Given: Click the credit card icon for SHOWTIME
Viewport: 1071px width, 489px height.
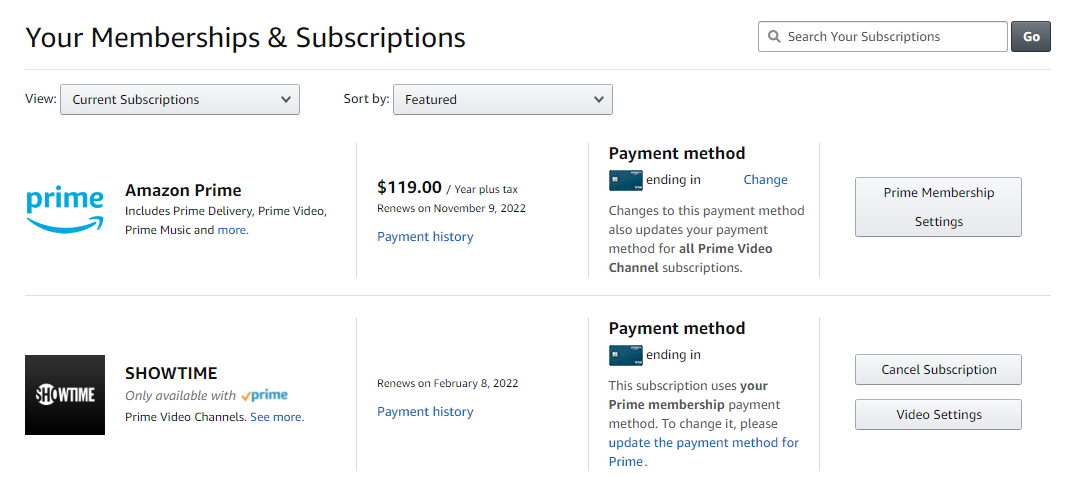Looking at the screenshot, I should (625, 355).
